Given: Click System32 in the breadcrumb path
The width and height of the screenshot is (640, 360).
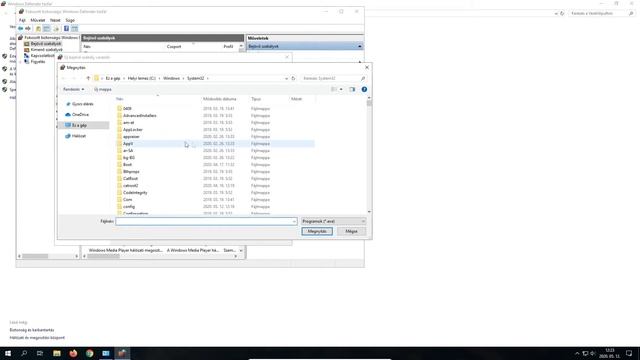Looking at the screenshot, I should 196,78.
